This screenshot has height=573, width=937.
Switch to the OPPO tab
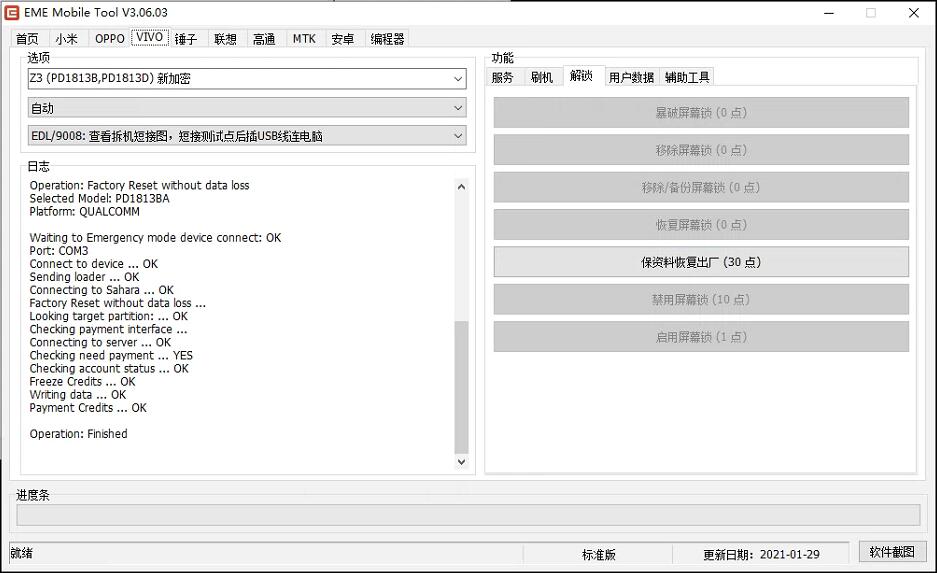(x=109, y=39)
